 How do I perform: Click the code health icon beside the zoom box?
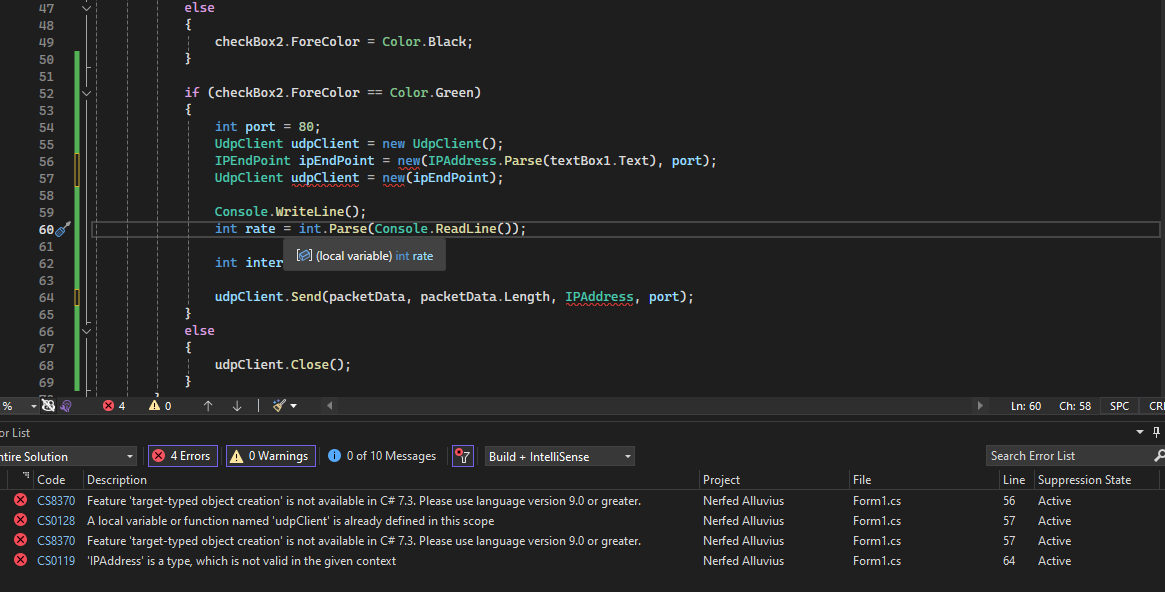(48, 406)
